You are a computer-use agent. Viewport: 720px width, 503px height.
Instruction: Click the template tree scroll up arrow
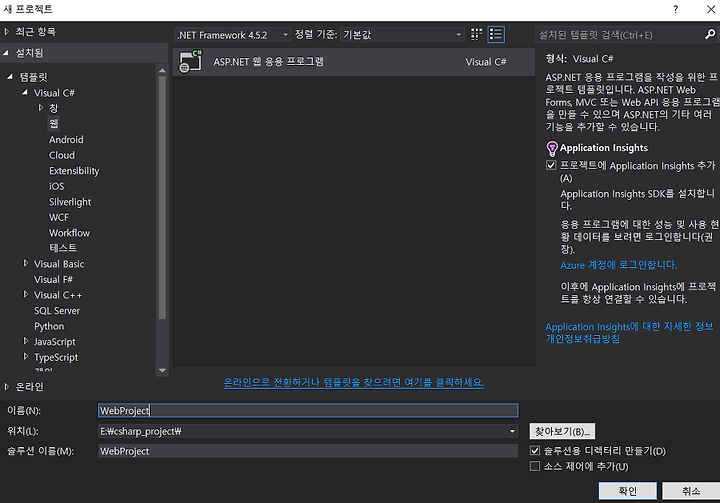tap(162, 71)
